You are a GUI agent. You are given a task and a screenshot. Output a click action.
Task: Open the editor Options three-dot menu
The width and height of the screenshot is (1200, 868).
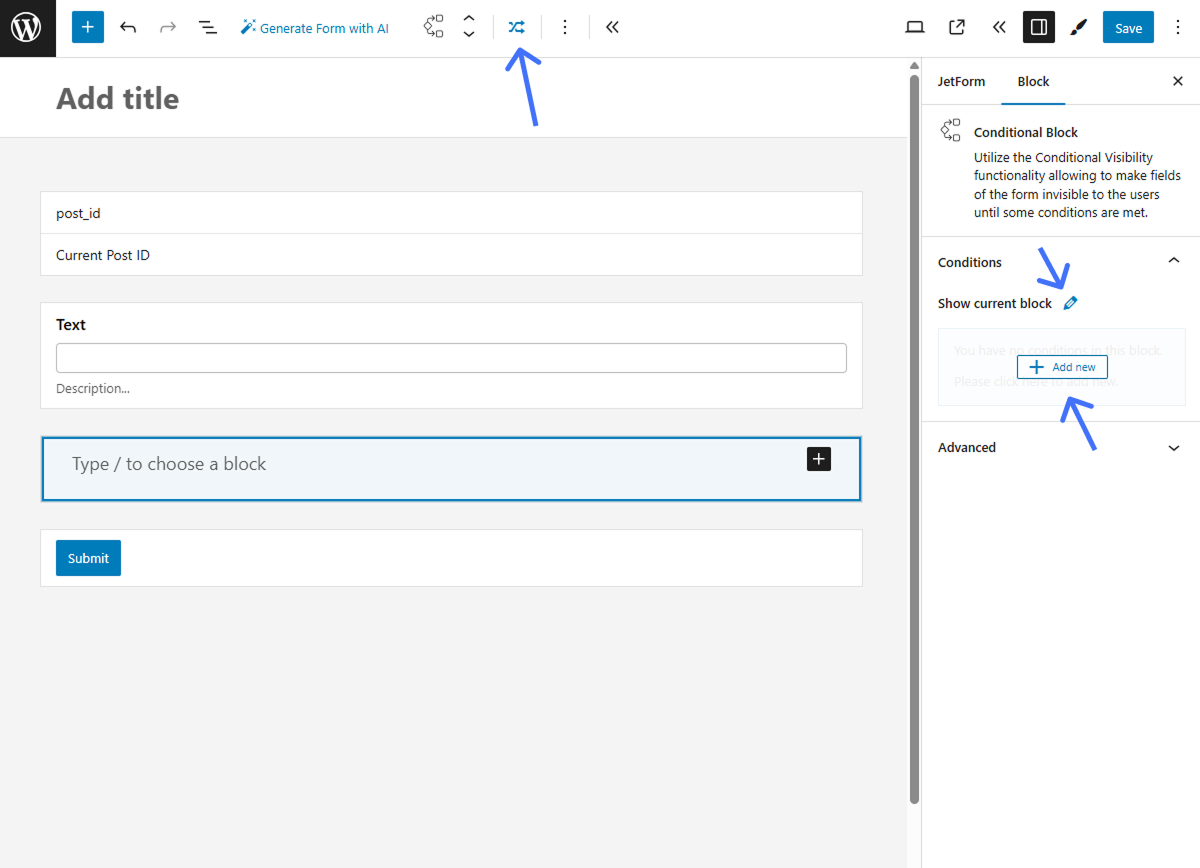(x=1178, y=27)
